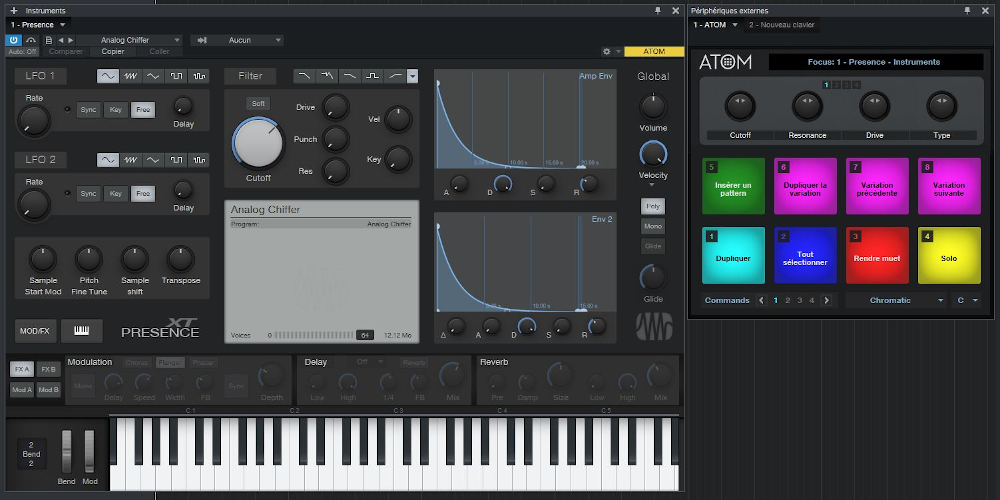Switch to the FX A tab
The height and width of the screenshot is (500, 1000).
(22, 369)
